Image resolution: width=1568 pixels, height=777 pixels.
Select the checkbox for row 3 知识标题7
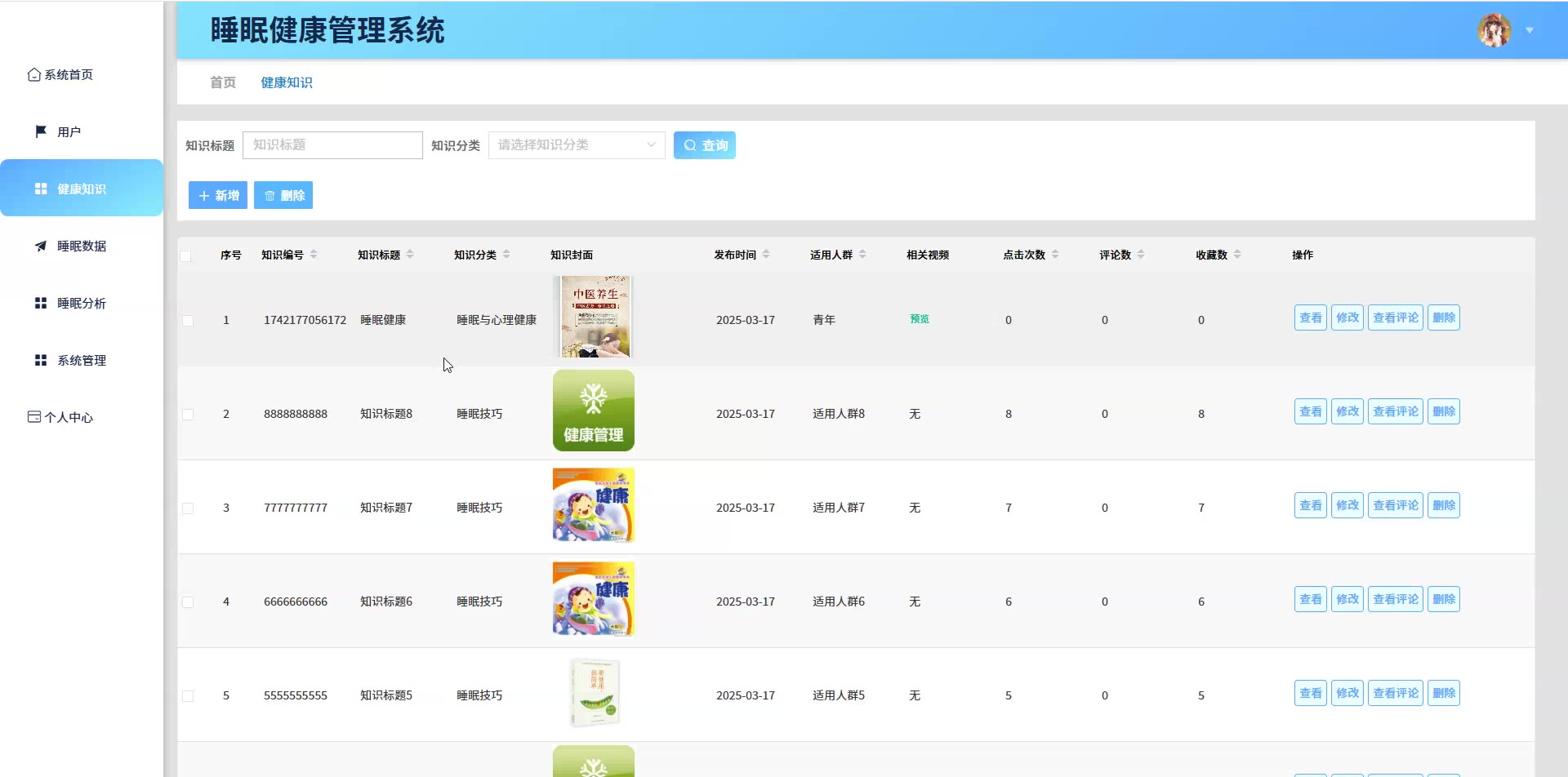[188, 508]
